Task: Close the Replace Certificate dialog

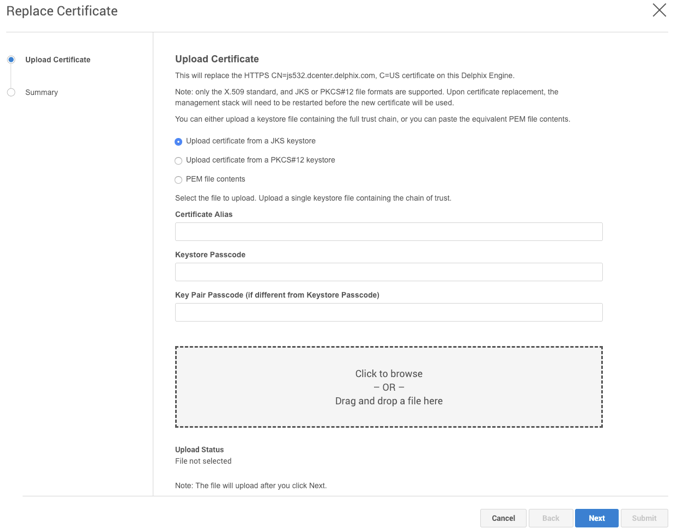Action: [659, 11]
